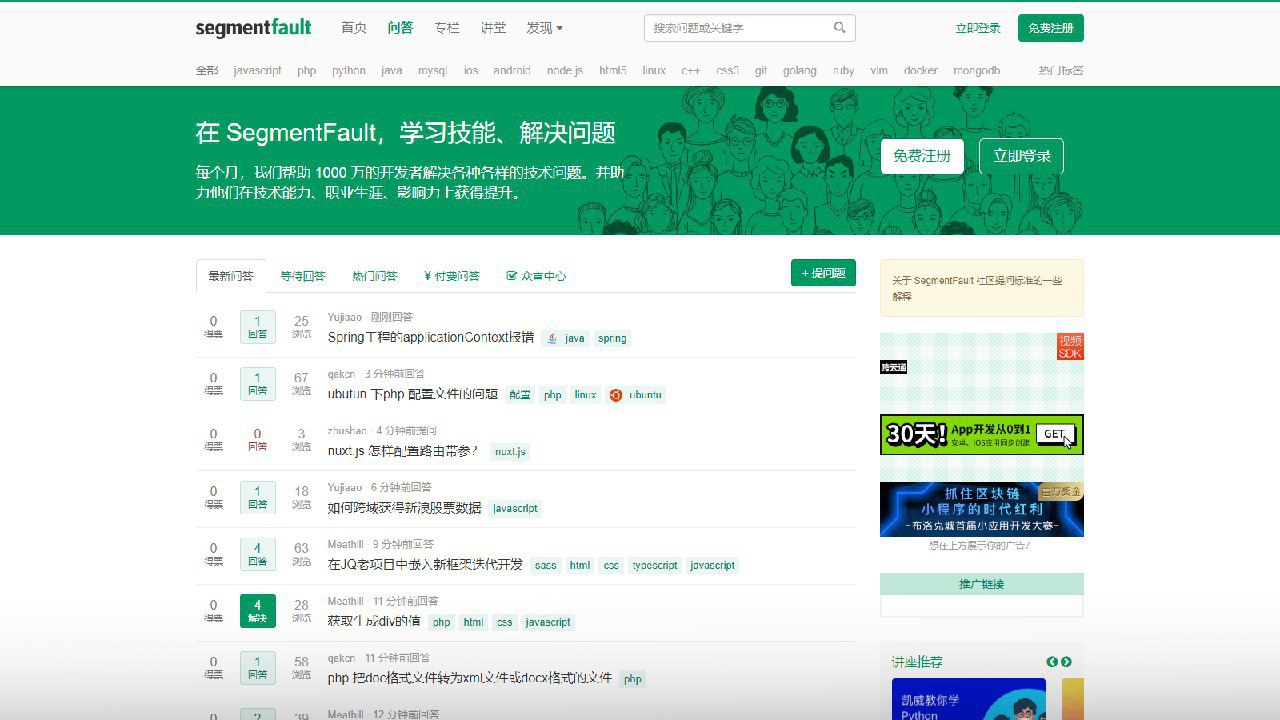Viewport: 1280px width, 720px height.
Task: Click the next arrow beside 讲堂推荐
Action: (1066, 662)
